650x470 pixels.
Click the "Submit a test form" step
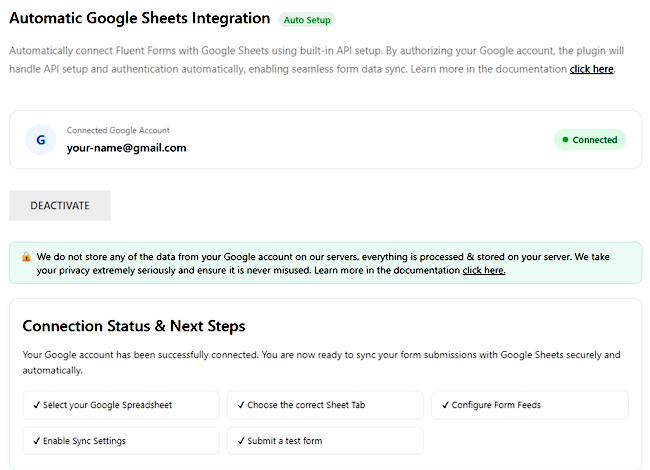point(324,440)
